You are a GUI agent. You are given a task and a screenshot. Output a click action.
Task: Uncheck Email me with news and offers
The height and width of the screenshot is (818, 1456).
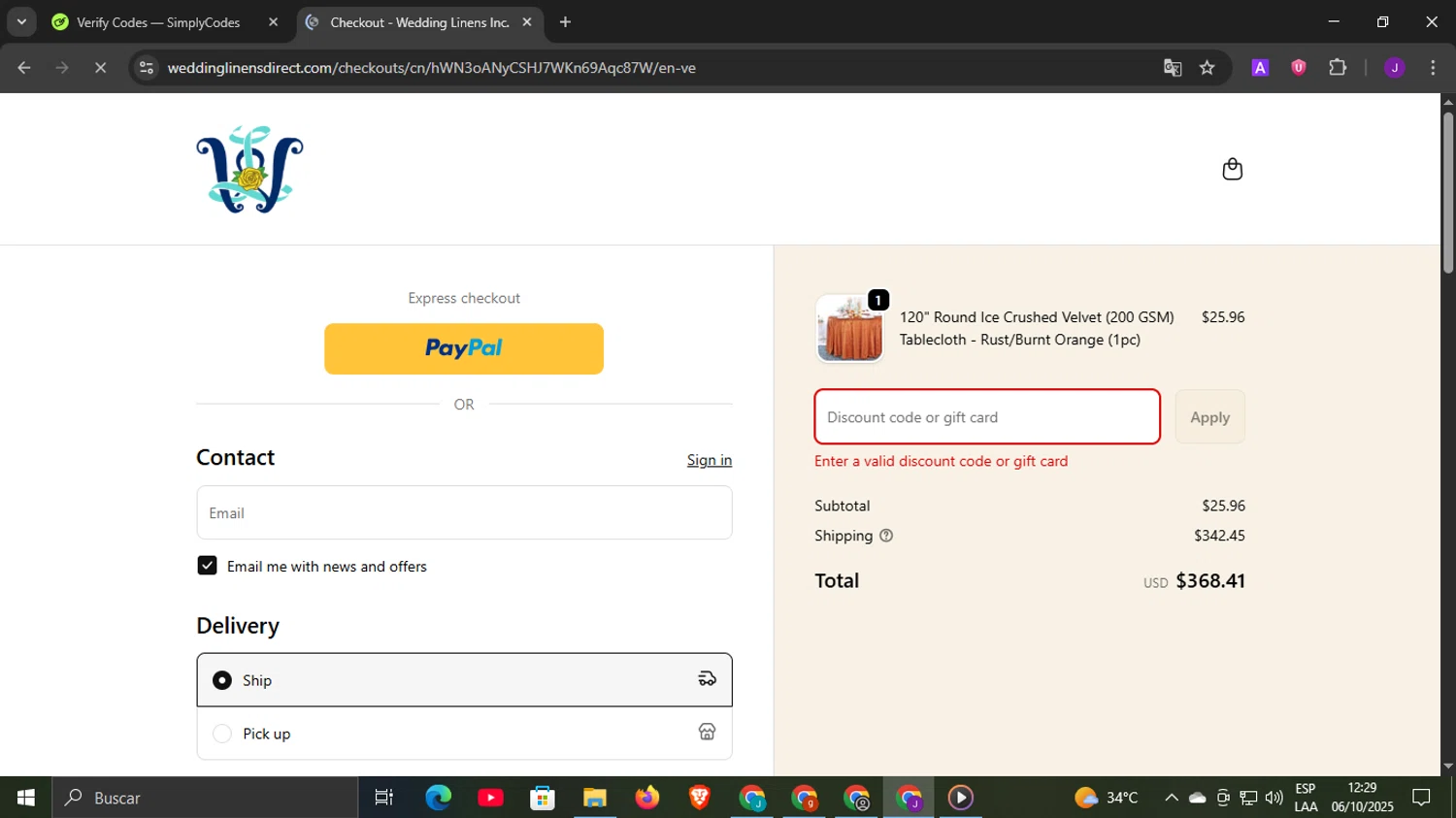pos(207,566)
